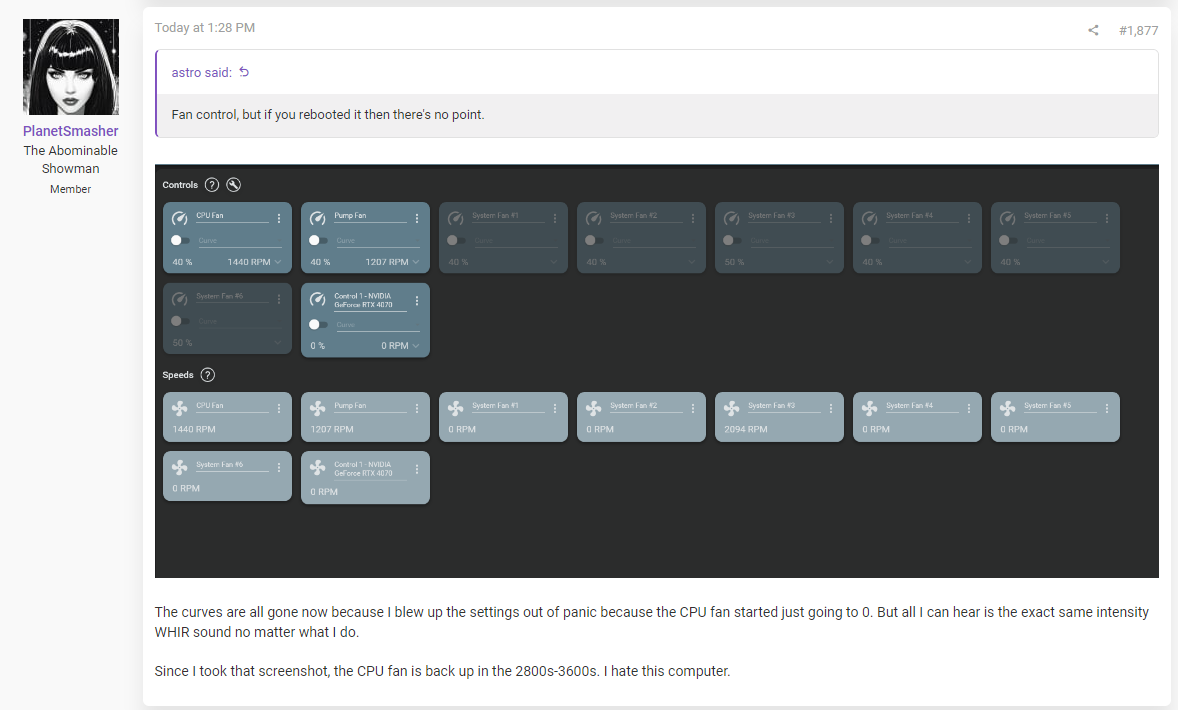
Task: Expand the System Fan #6 control chevron
Action: (278, 343)
